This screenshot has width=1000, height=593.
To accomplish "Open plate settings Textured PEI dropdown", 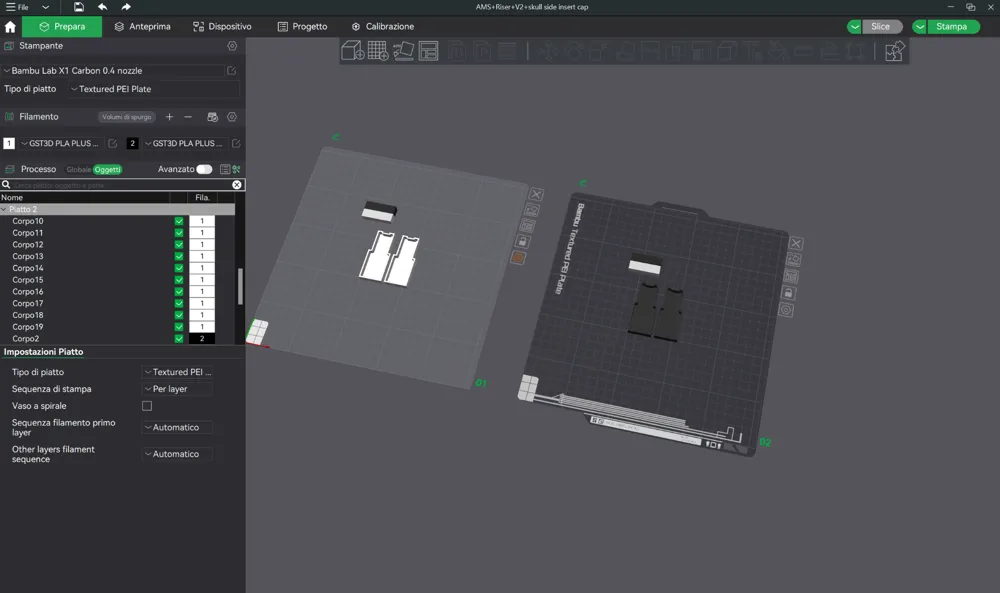I will (x=177, y=372).
